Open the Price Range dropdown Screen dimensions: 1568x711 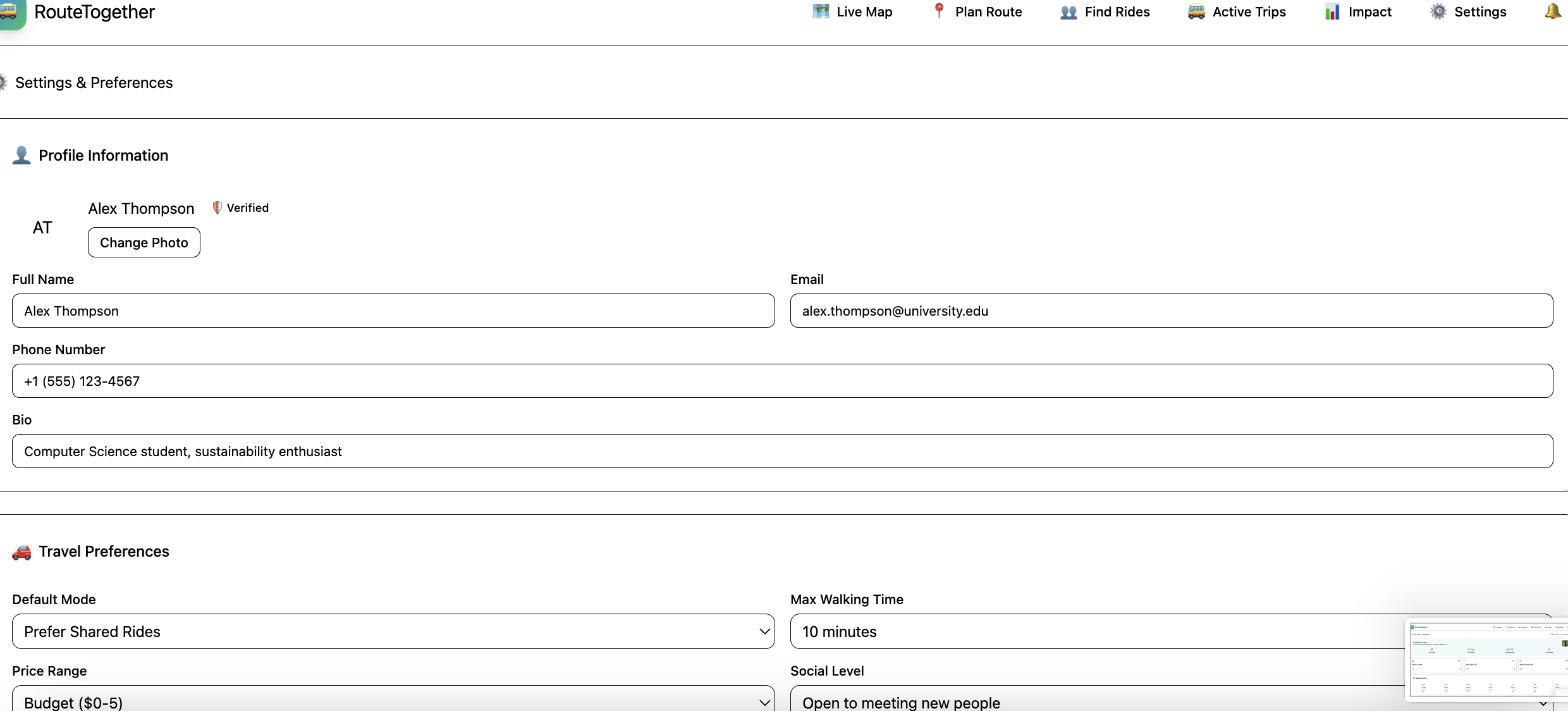[x=393, y=701]
